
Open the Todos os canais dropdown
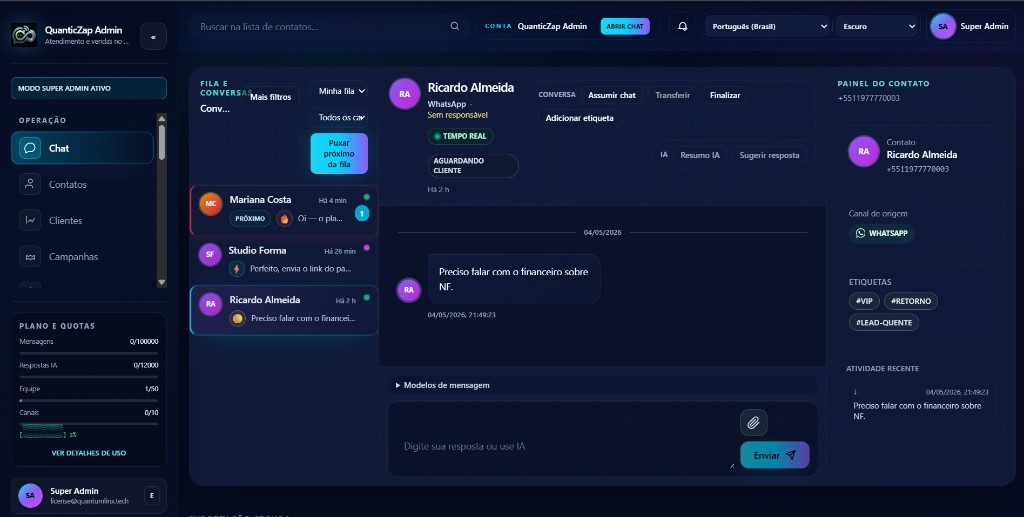tap(339, 118)
